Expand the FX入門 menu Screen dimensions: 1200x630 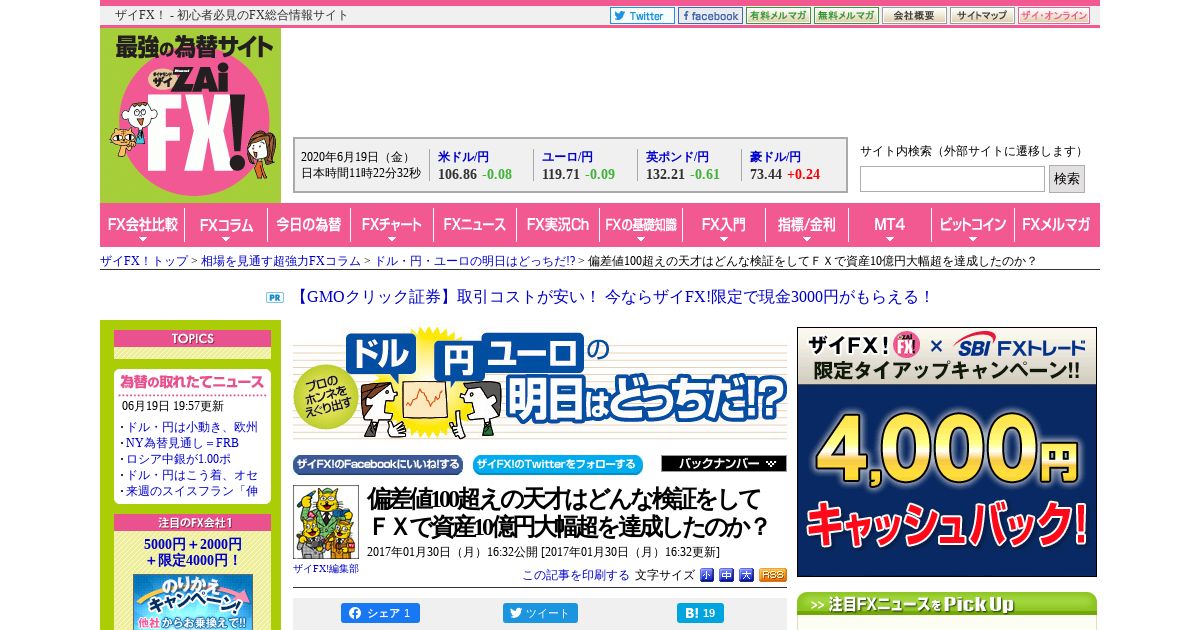[724, 225]
